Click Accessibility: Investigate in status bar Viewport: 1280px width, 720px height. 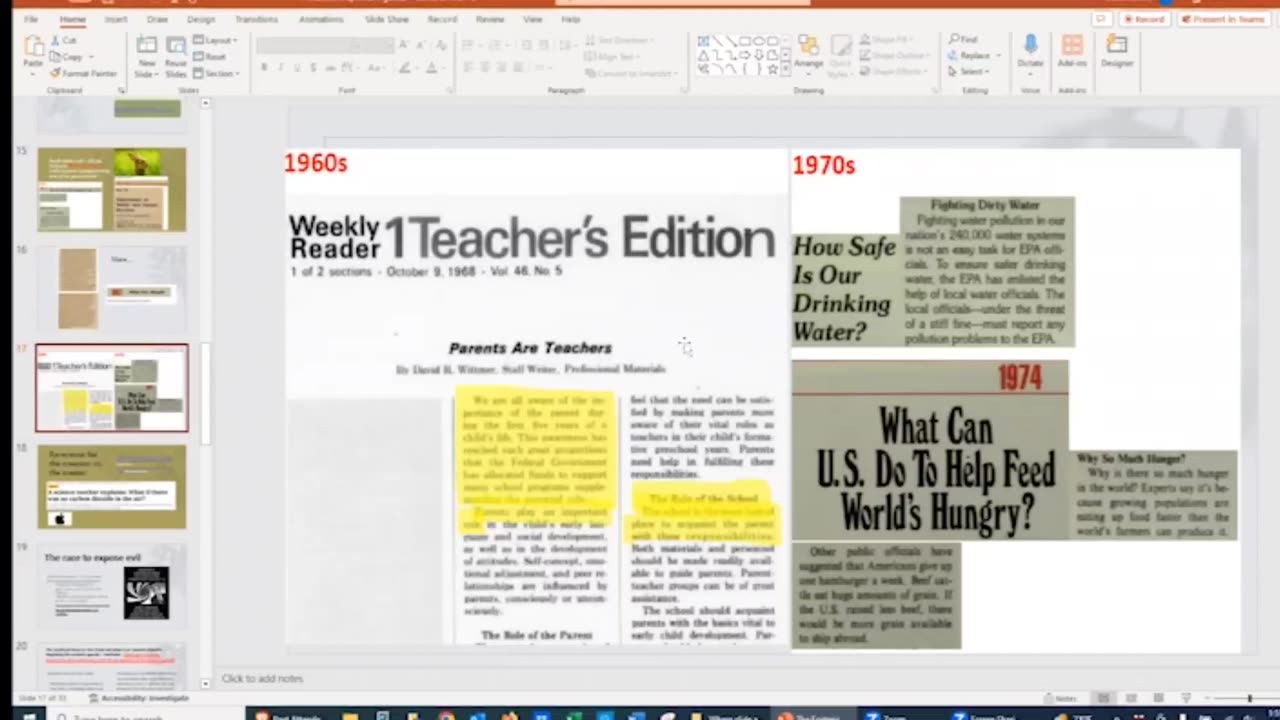click(x=138, y=698)
